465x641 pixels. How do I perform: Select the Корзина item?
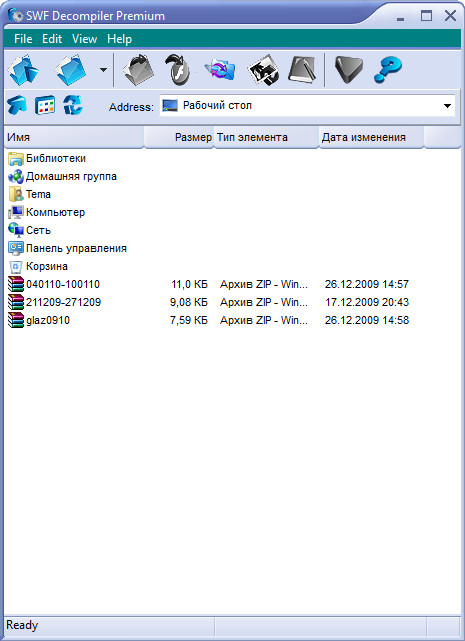(x=47, y=266)
